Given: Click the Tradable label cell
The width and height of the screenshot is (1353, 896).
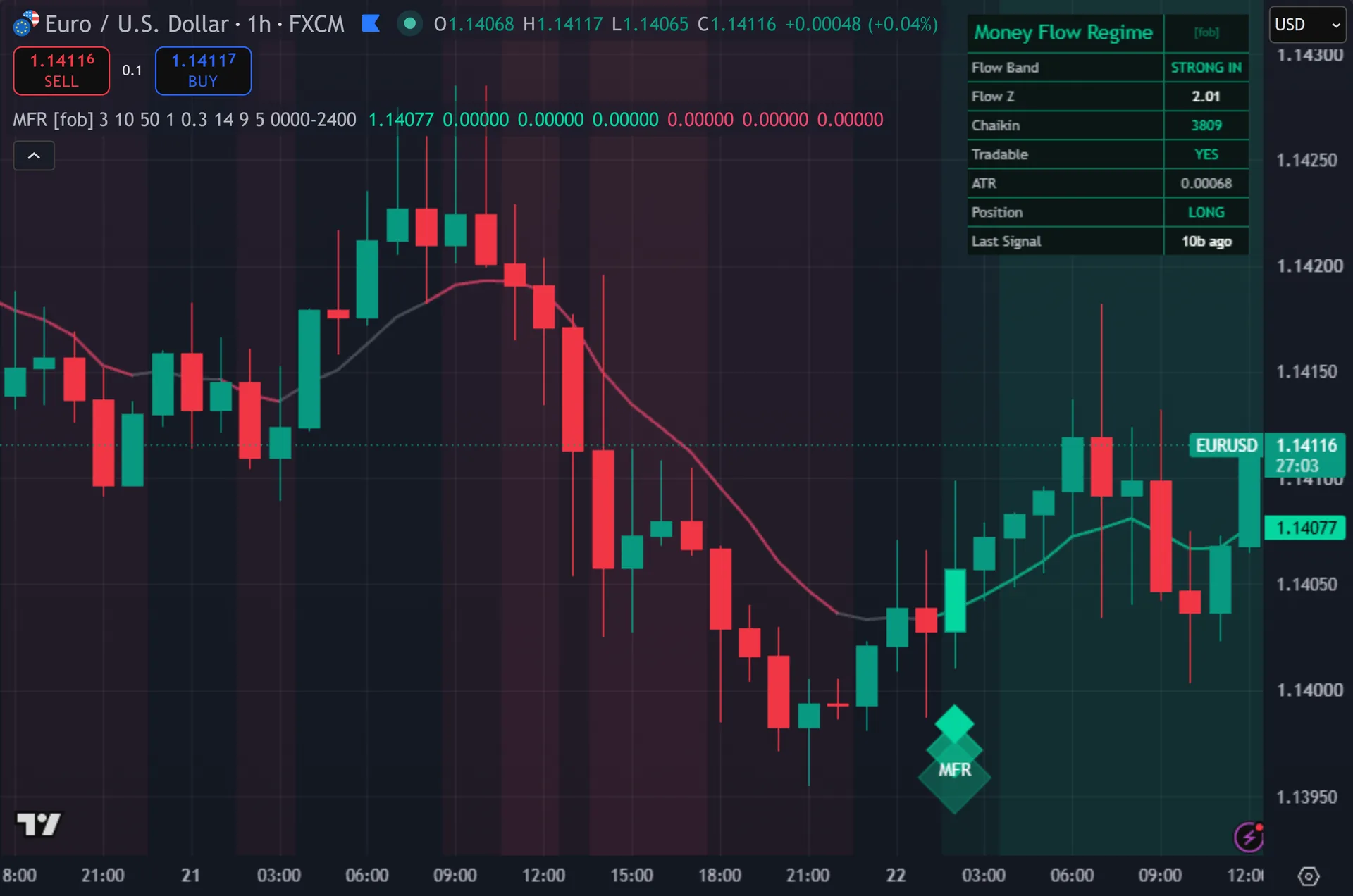Looking at the screenshot, I should click(x=1065, y=154).
